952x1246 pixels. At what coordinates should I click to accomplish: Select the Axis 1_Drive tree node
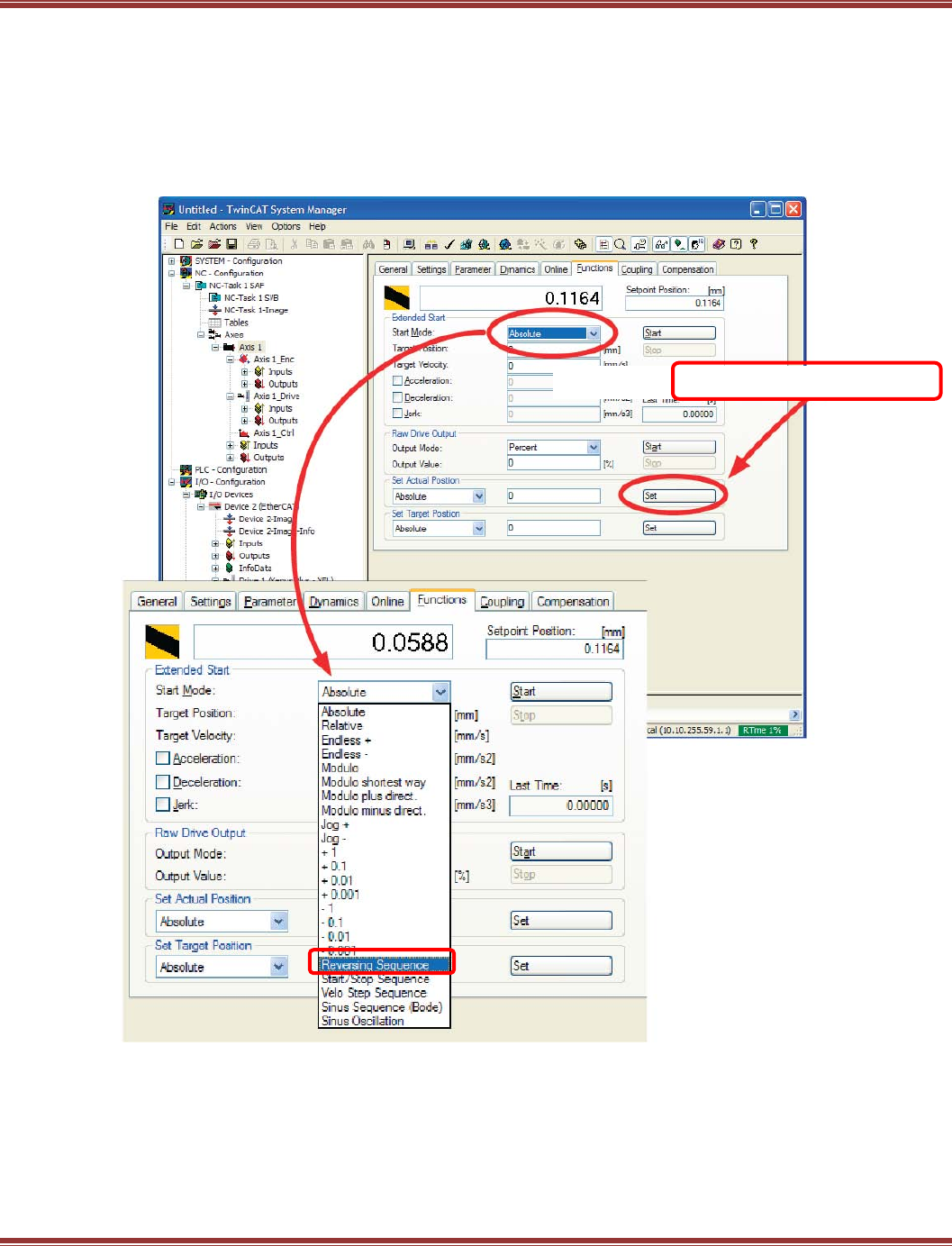coord(277,396)
